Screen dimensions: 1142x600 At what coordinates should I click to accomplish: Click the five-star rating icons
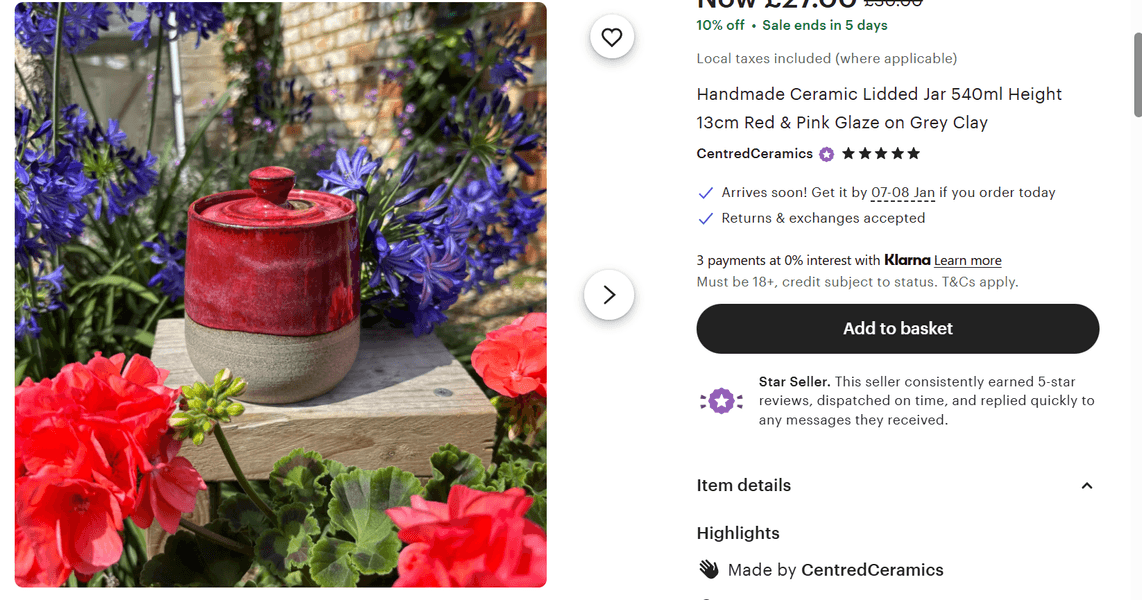tap(880, 154)
